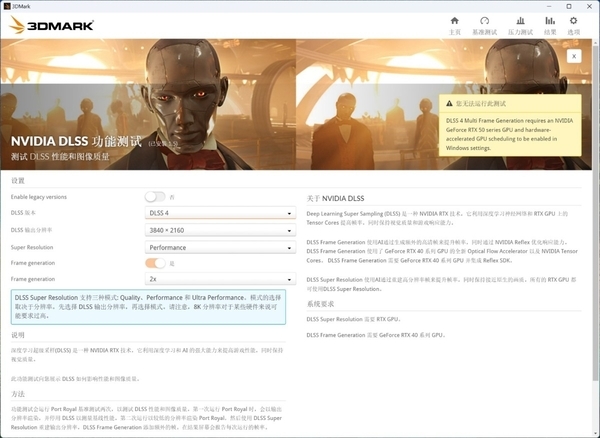Image resolution: width=600 pixels, height=438 pixels.
Task: Close the DLSS feature test panel
Action: (574, 56)
